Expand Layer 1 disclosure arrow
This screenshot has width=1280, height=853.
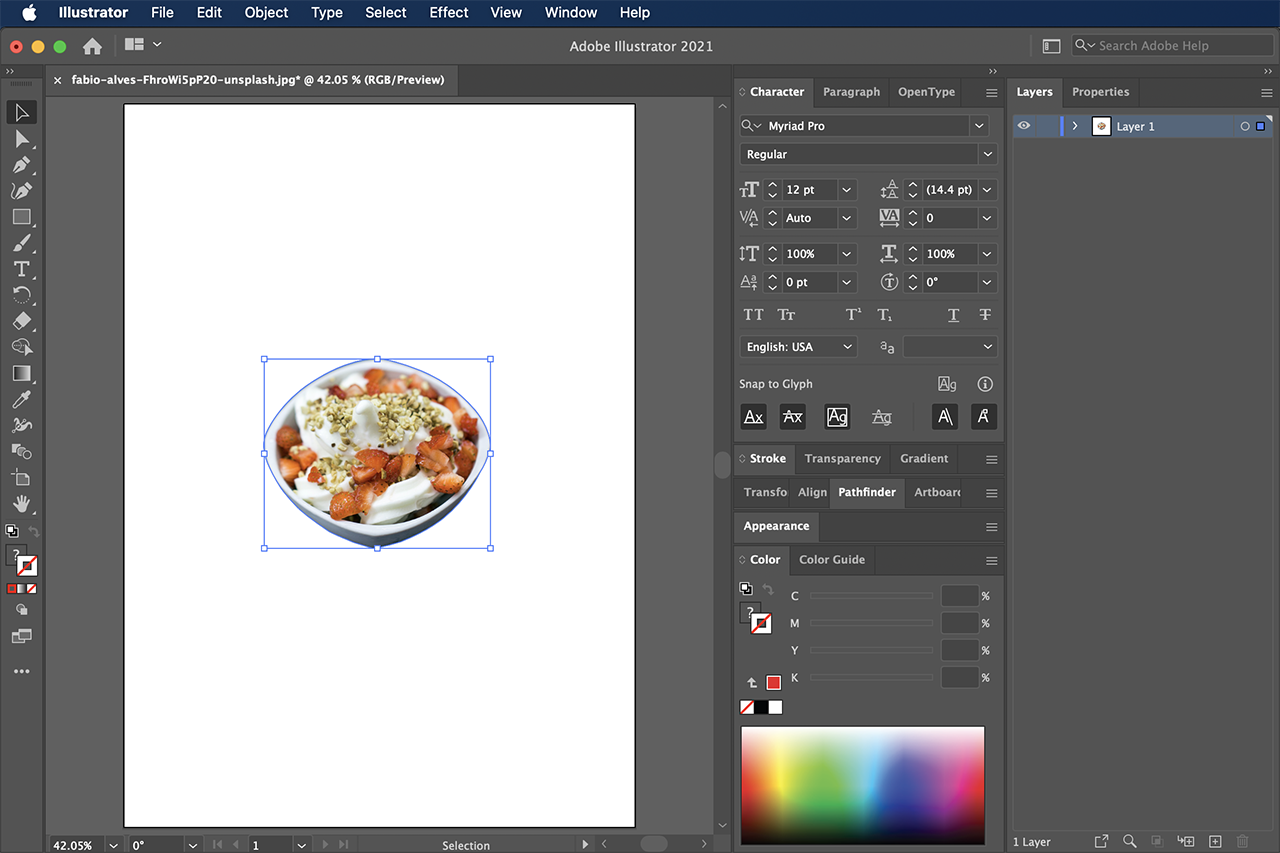[1075, 126]
